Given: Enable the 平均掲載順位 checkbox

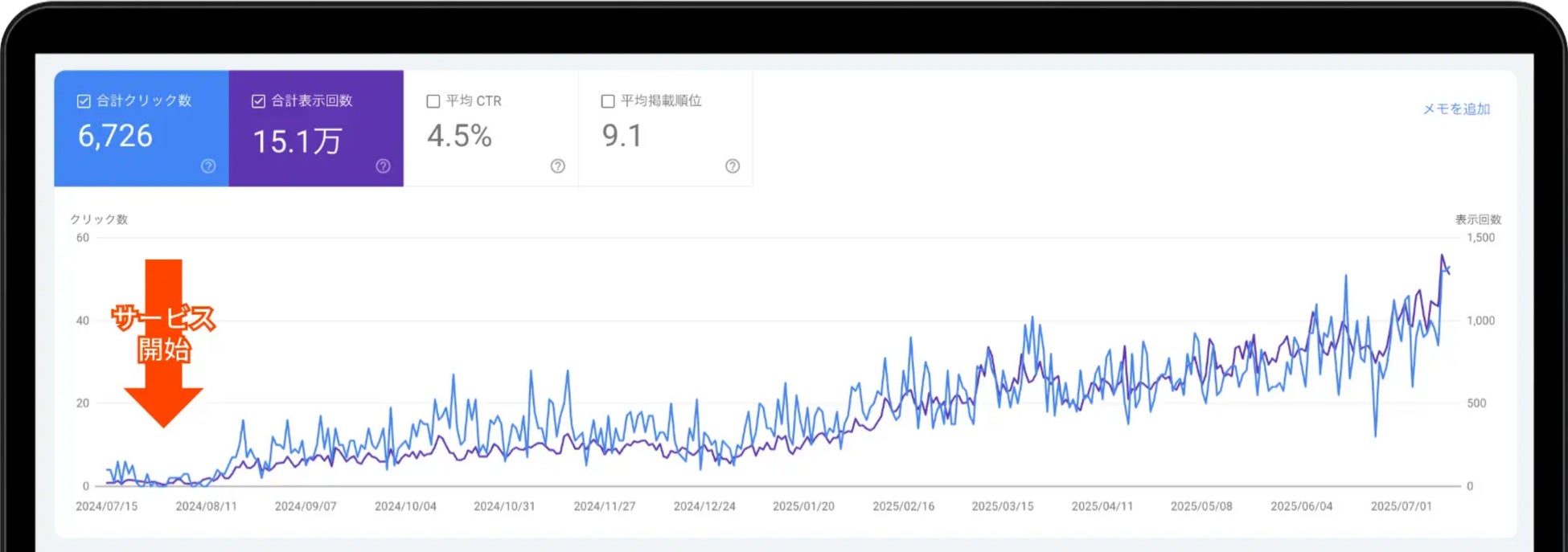Looking at the screenshot, I should (608, 101).
